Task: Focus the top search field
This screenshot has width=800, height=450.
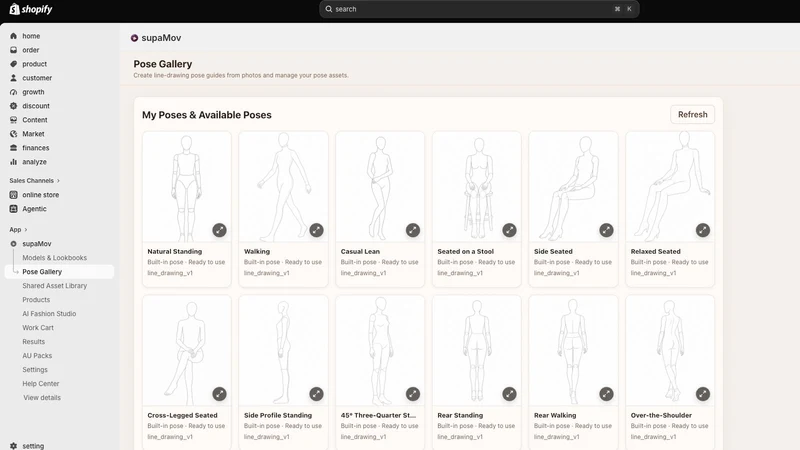Action: coord(479,9)
